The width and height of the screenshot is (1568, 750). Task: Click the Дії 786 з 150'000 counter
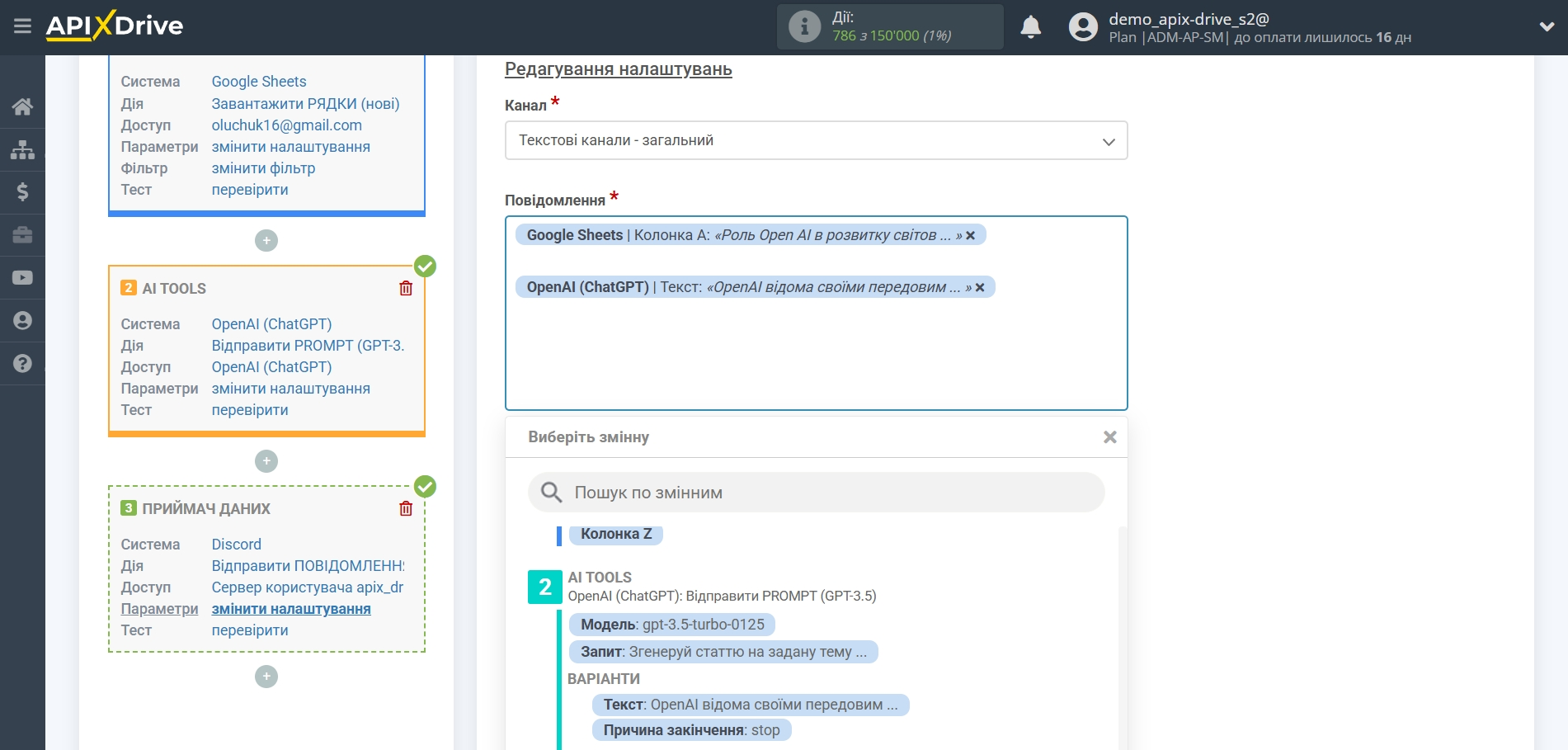coord(892,27)
